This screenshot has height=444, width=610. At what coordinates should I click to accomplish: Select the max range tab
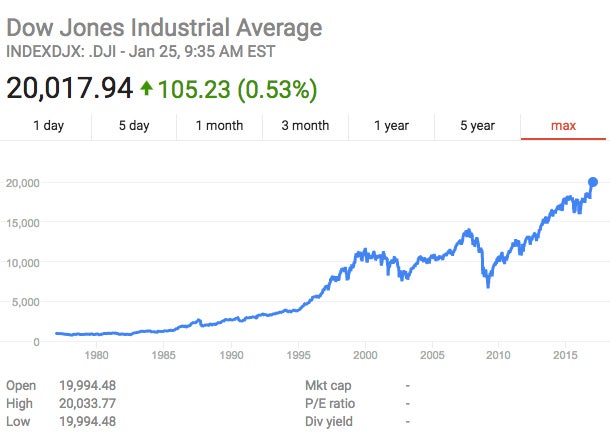(x=564, y=126)
